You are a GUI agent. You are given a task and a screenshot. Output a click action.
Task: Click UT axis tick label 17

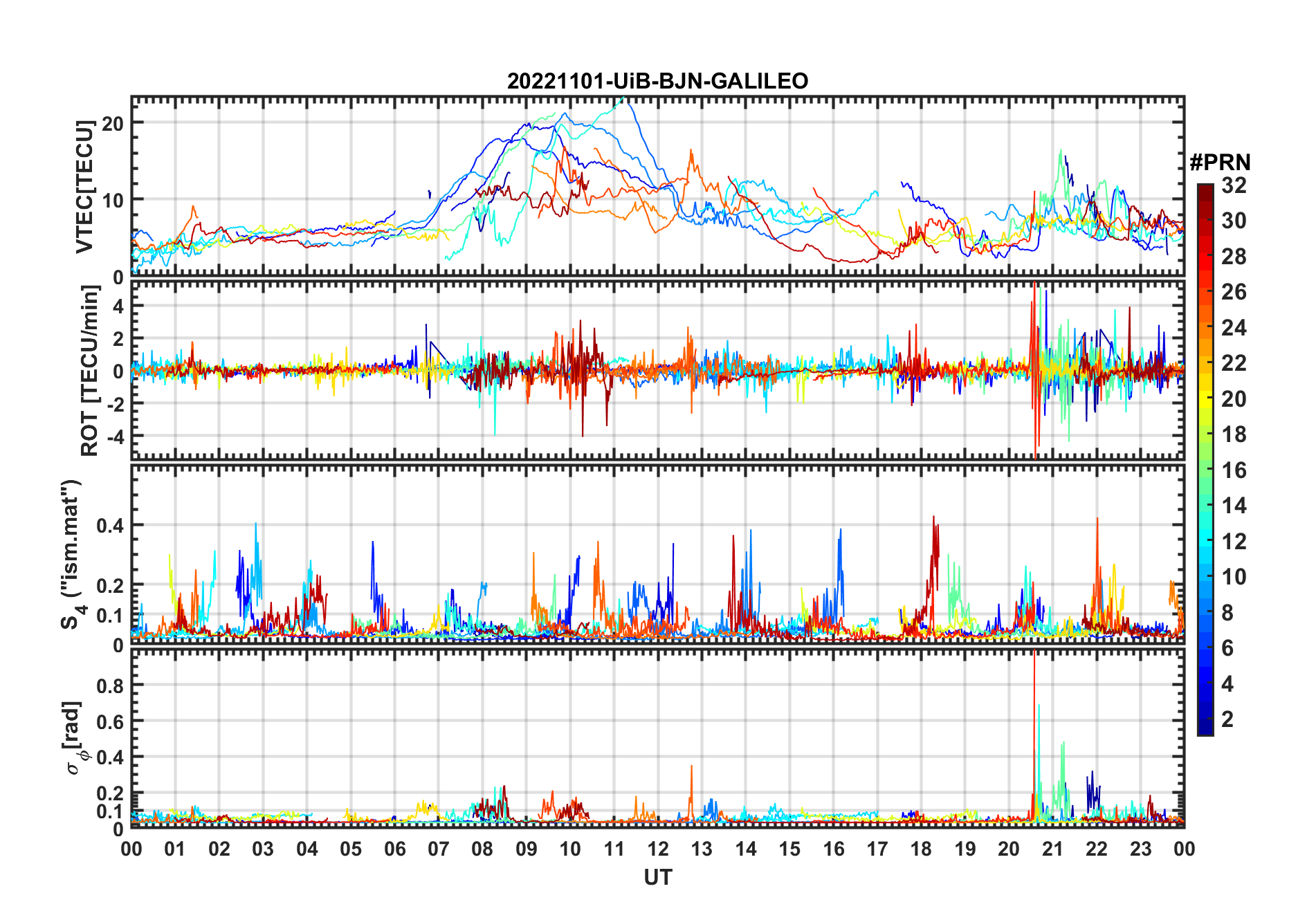[877, 849]
